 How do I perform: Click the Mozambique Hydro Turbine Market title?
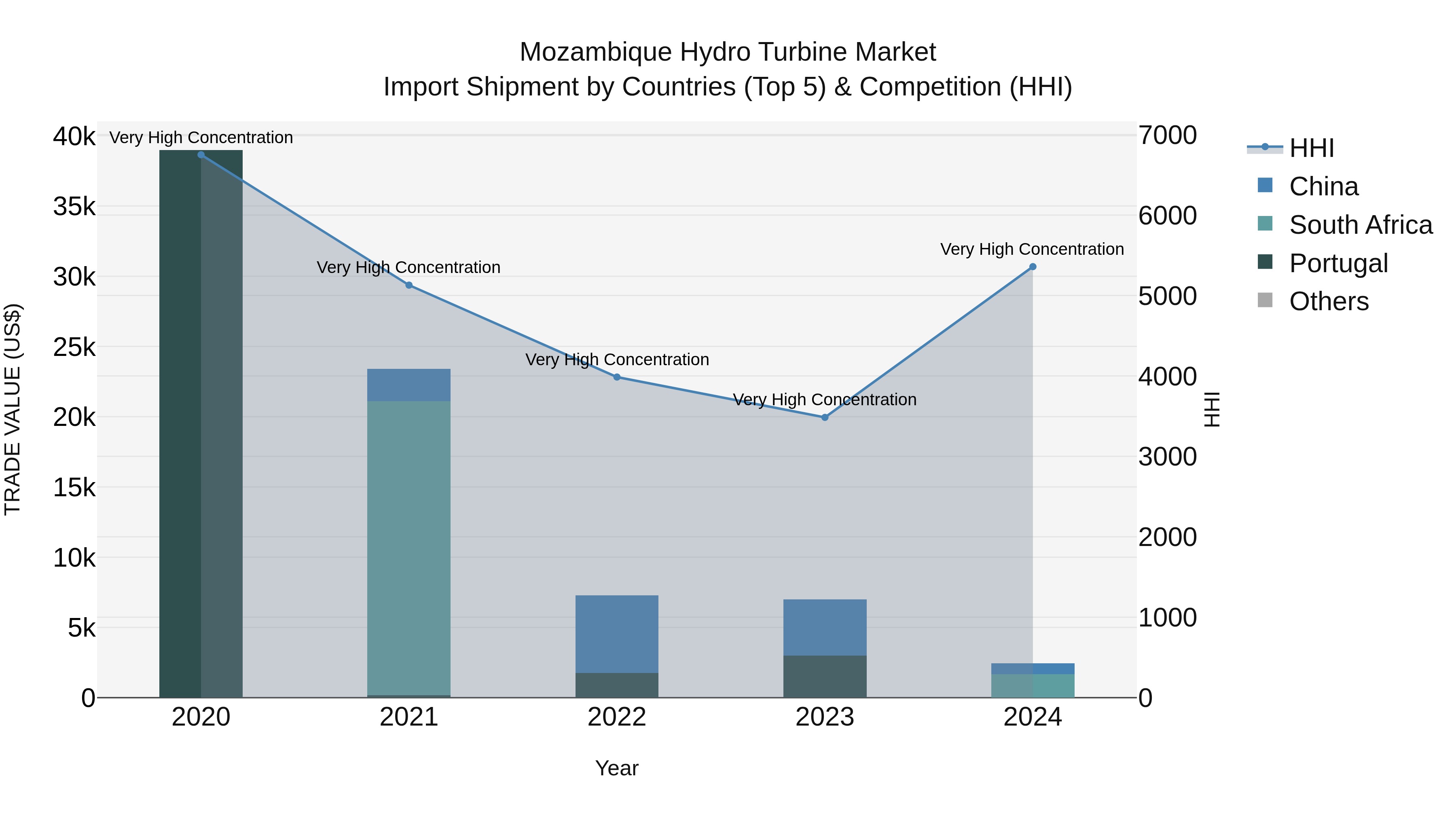(728, 52)
